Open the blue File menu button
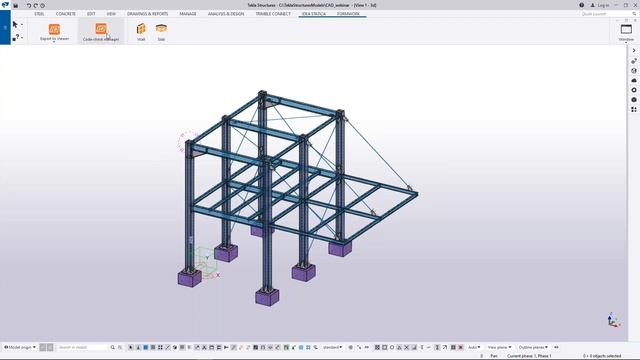Image resolution: width=640 pixels, height=360 pixels. click(5, 27)
